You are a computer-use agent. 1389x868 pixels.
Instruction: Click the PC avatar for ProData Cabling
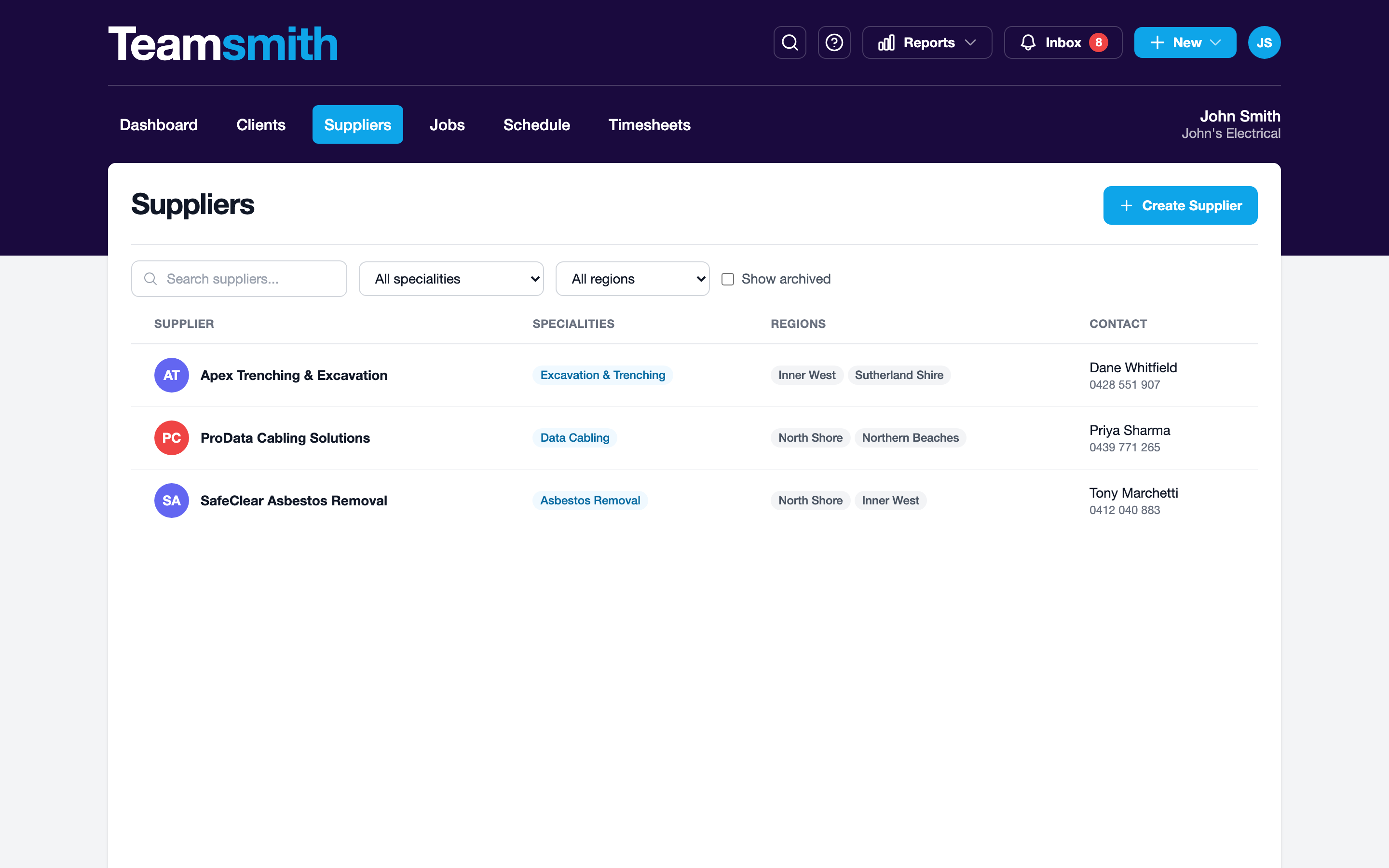click(172, 438)
